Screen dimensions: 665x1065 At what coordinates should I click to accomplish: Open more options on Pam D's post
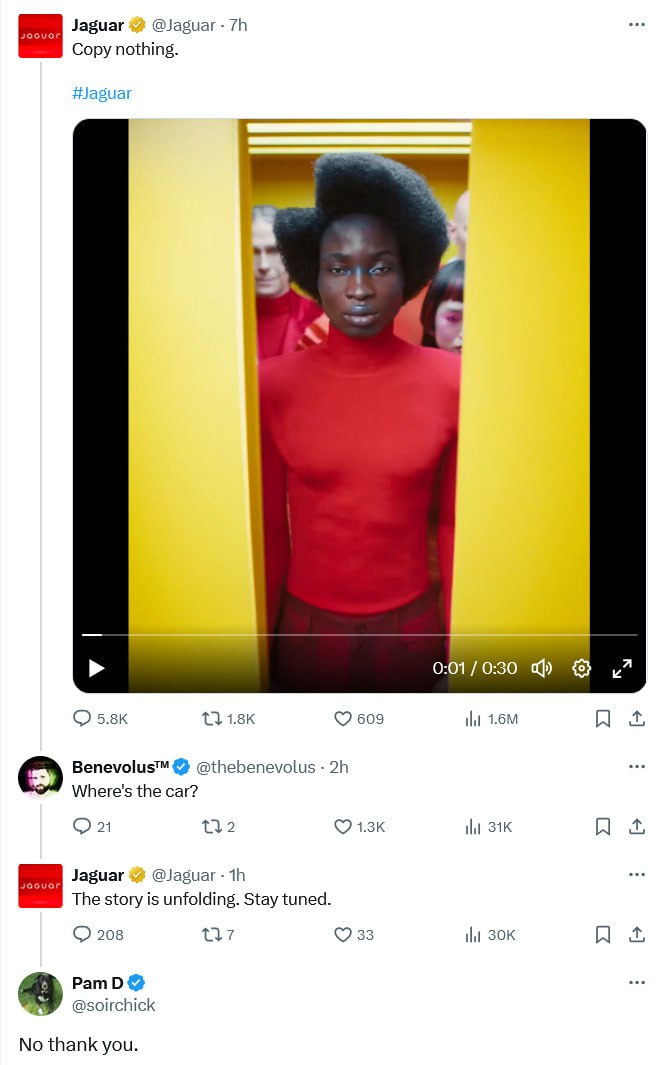pyautogui.click(x=636, y=982)
